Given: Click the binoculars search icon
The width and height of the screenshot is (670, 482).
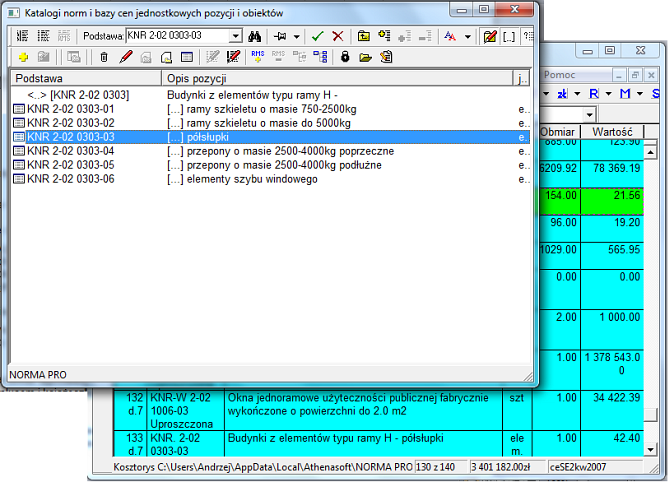Looking at the screenshot, I should (x=255, y=36).
